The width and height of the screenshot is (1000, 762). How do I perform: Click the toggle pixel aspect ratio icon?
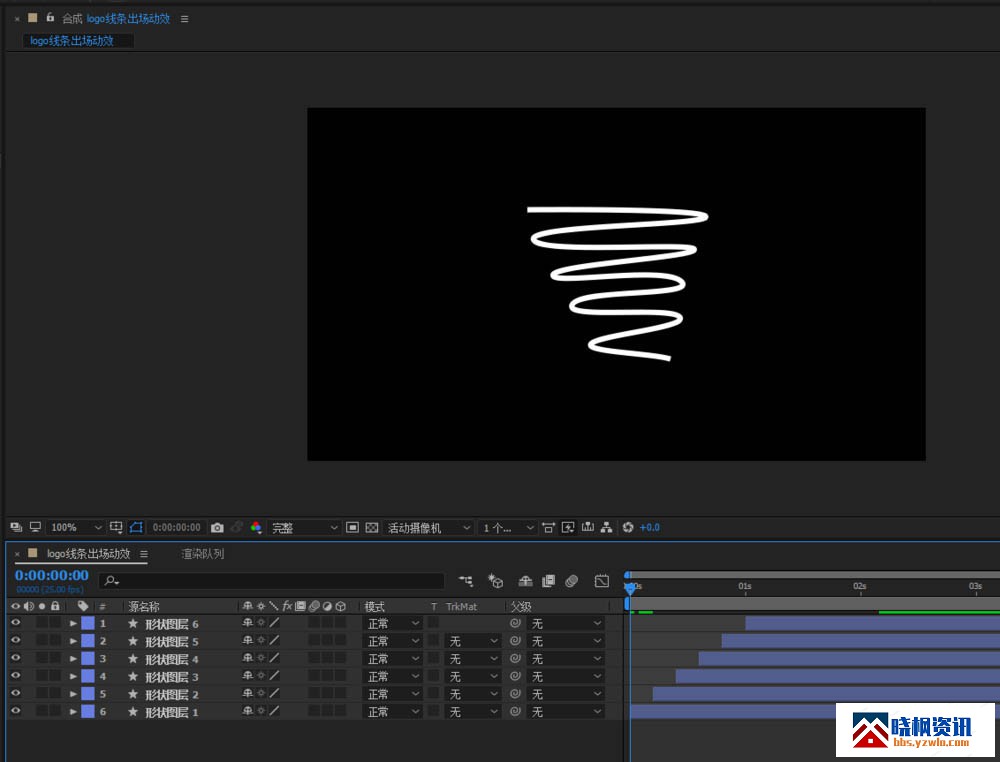point(548,527)
